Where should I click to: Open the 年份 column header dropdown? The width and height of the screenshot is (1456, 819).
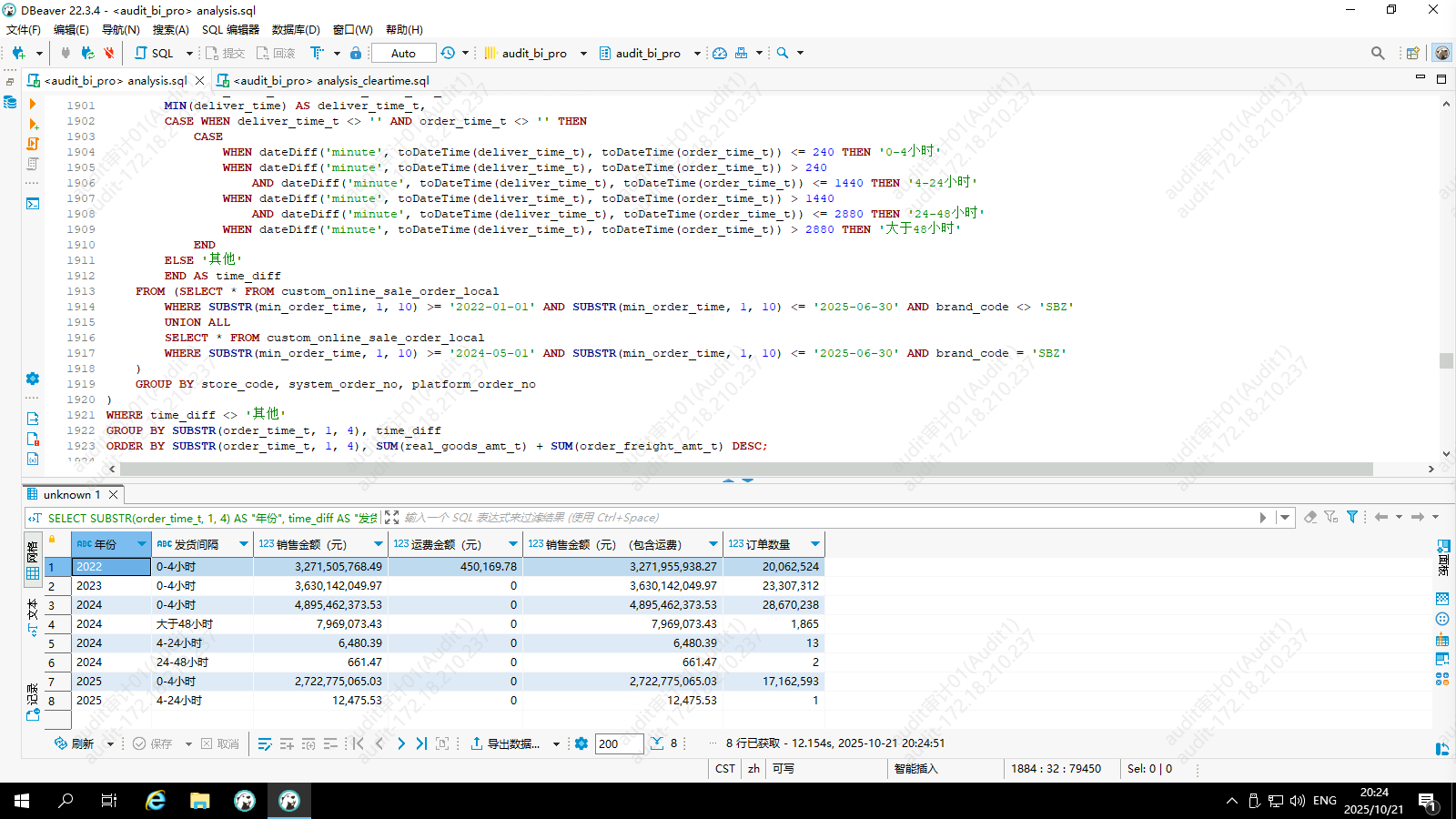pyautogui.click(x=142, y=544)
